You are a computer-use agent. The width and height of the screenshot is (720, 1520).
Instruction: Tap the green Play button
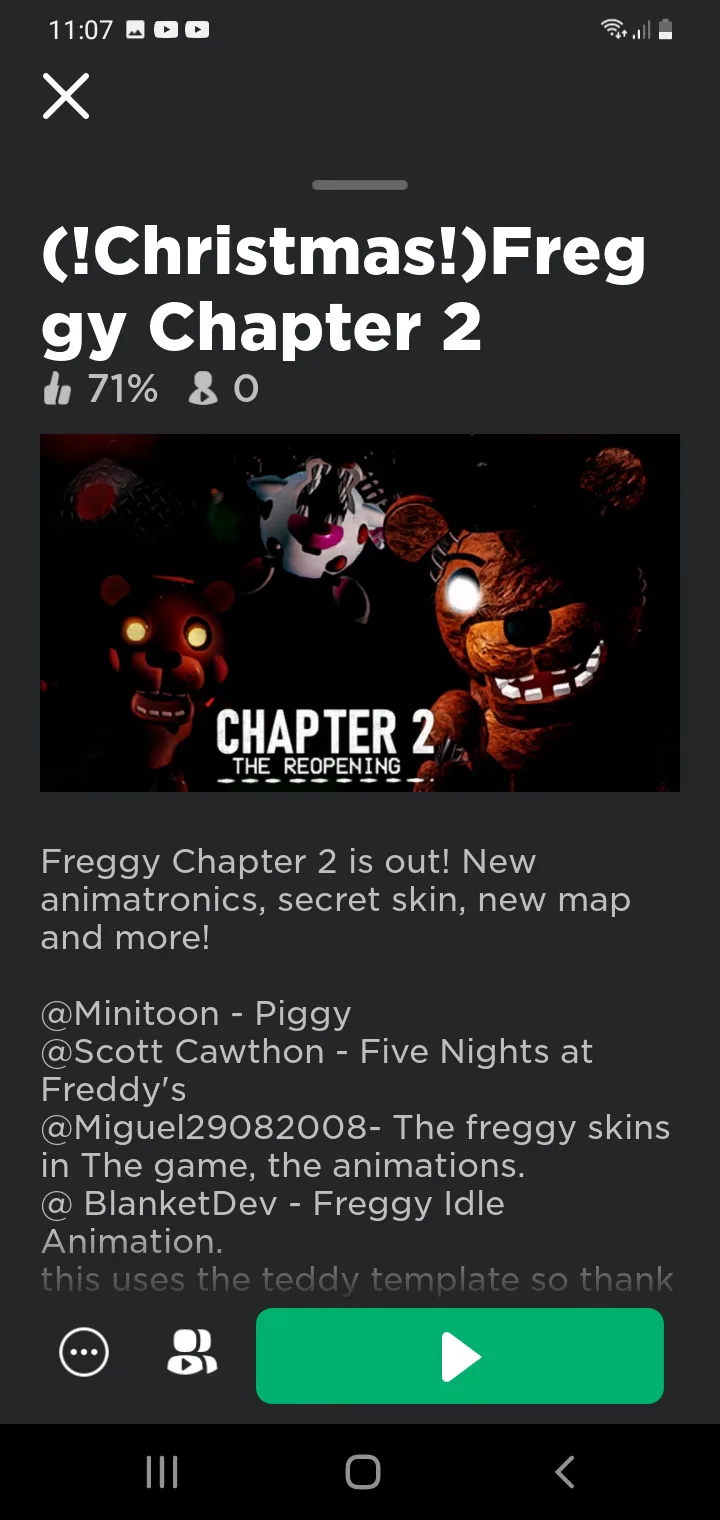[x=460, y=1356]
